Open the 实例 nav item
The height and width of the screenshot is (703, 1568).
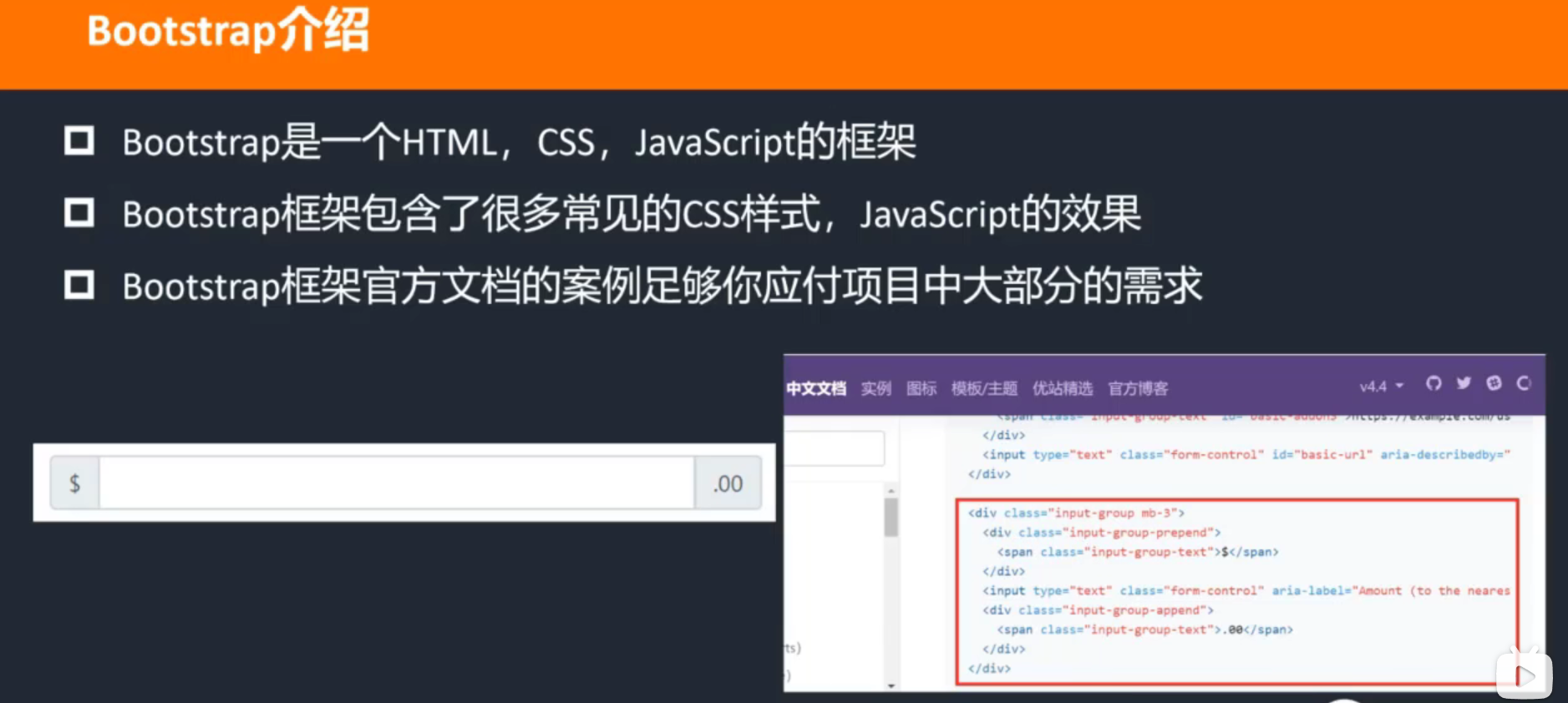coord(876,388)
